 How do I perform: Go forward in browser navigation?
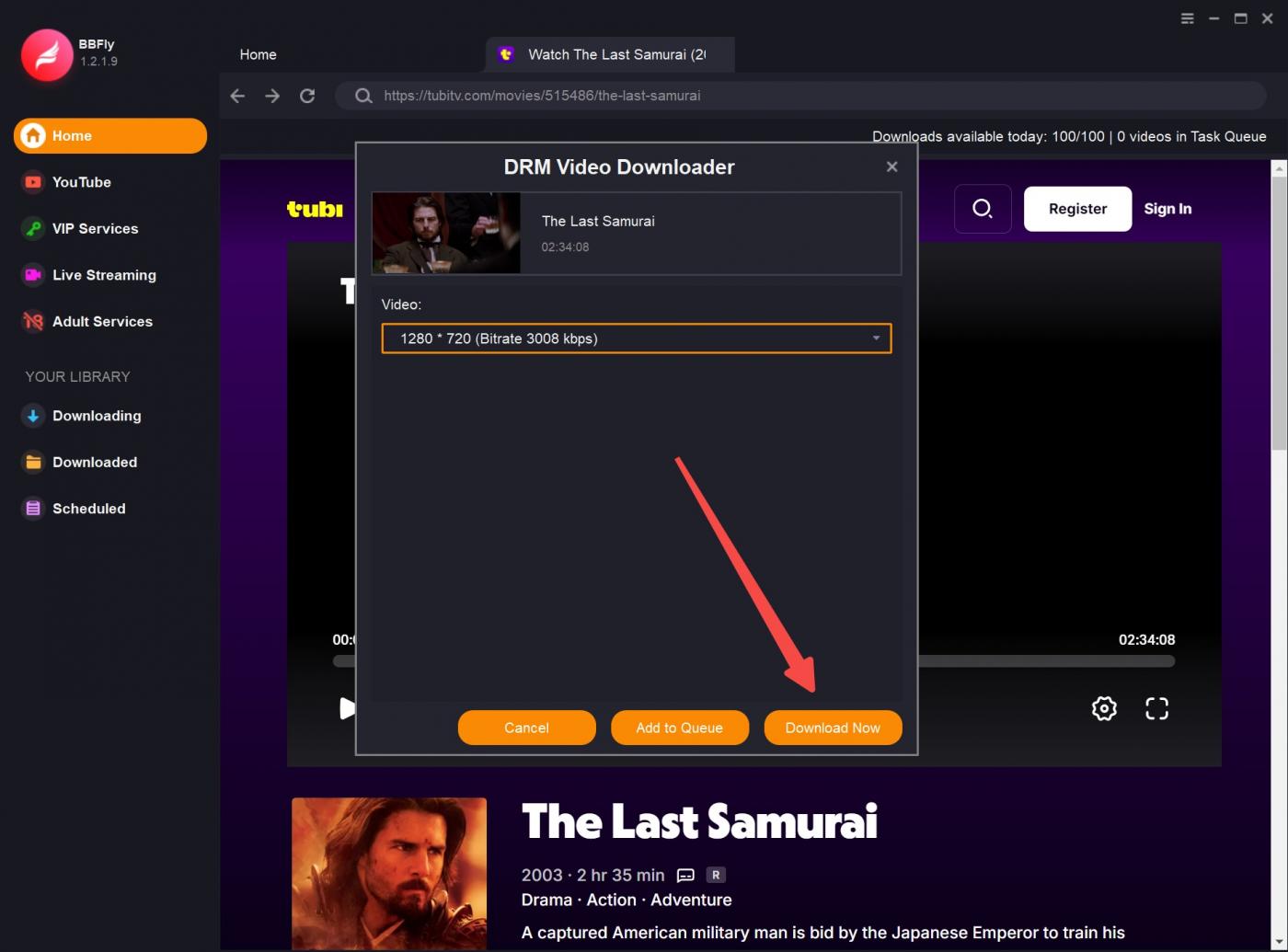[x=272, y=96]
